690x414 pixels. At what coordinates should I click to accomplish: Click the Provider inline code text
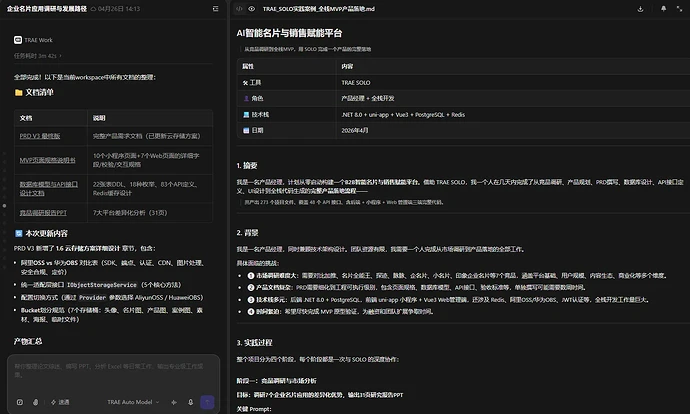(x=92, y=297)
